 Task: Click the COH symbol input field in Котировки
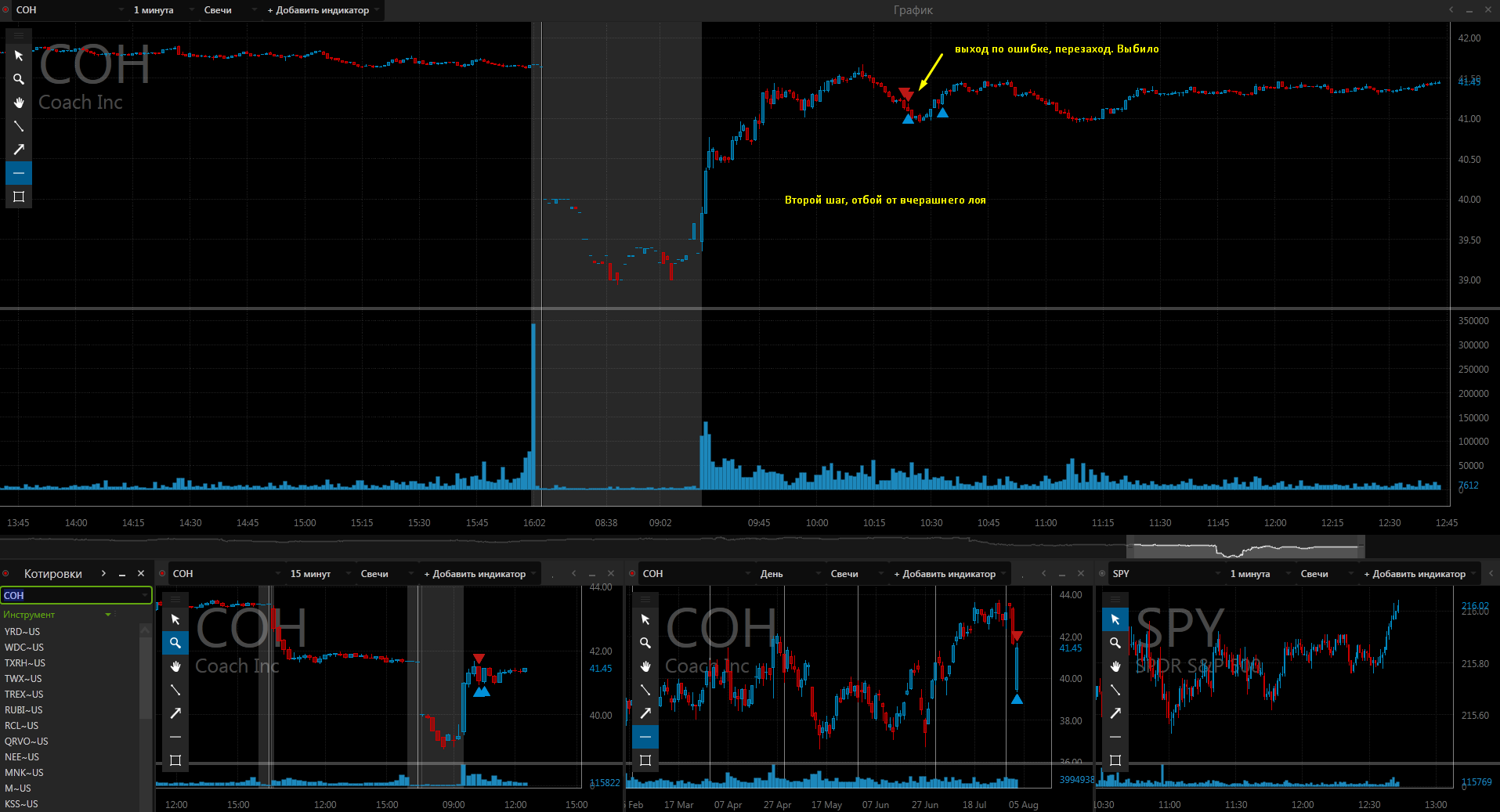click(75, 595)
